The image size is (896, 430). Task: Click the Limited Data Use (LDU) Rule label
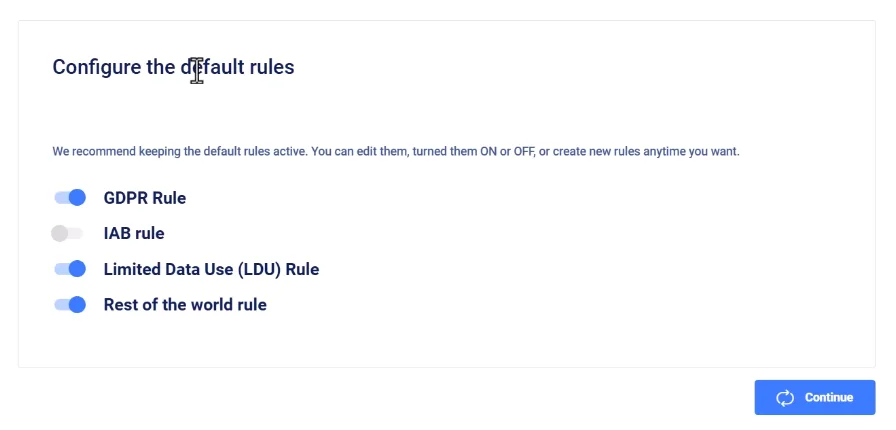coord(211,269)
